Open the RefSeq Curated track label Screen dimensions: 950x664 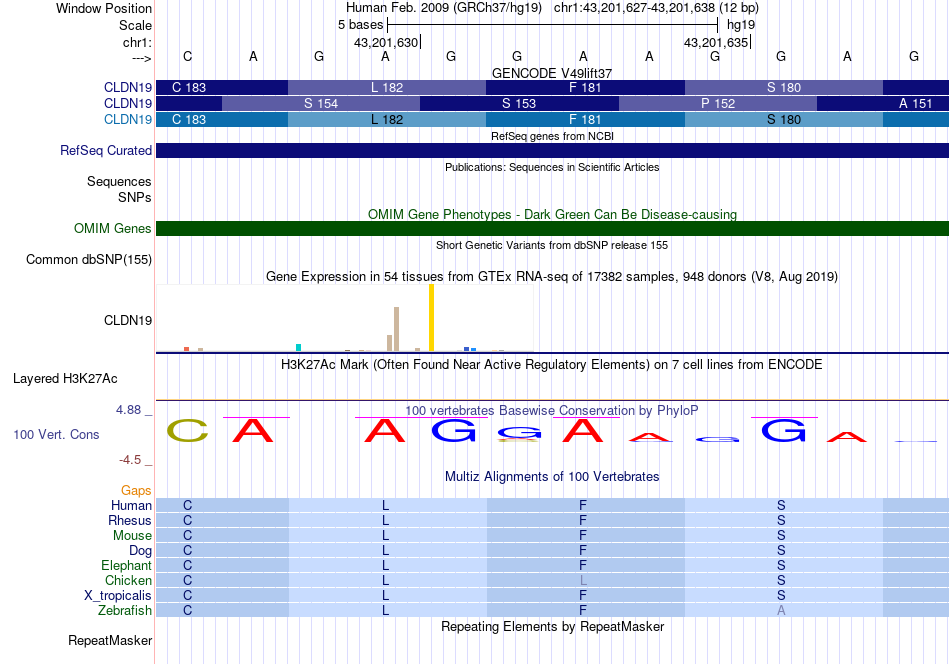tap(105, 150)
